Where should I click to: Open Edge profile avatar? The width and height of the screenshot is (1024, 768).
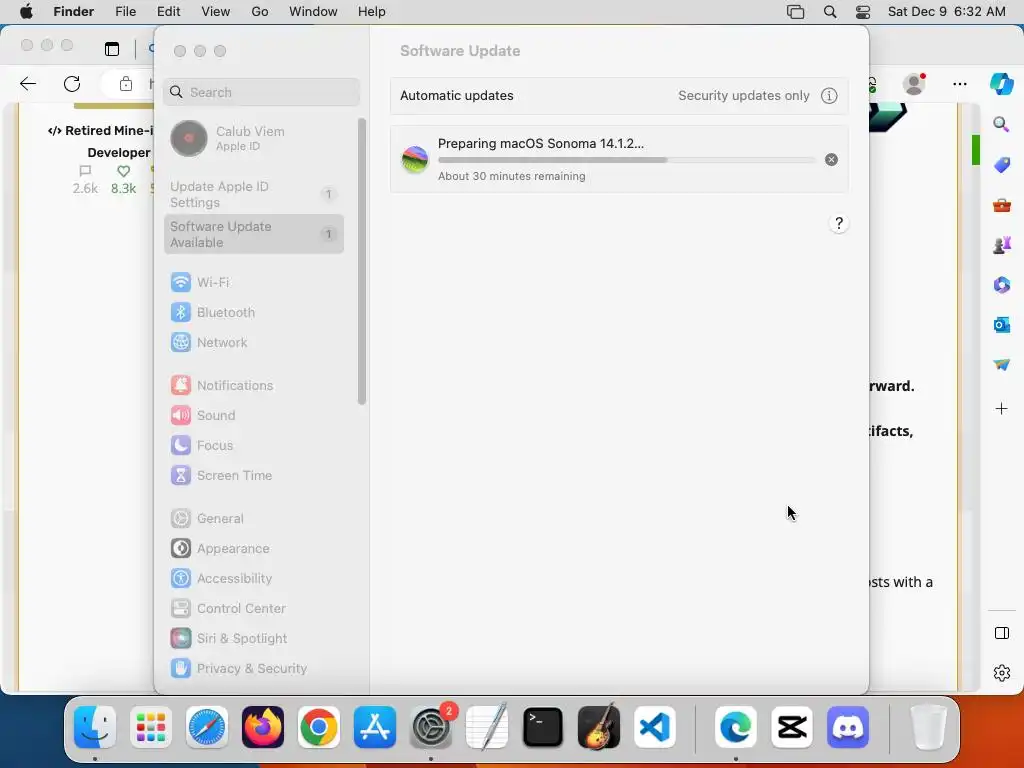pos(914,84)
